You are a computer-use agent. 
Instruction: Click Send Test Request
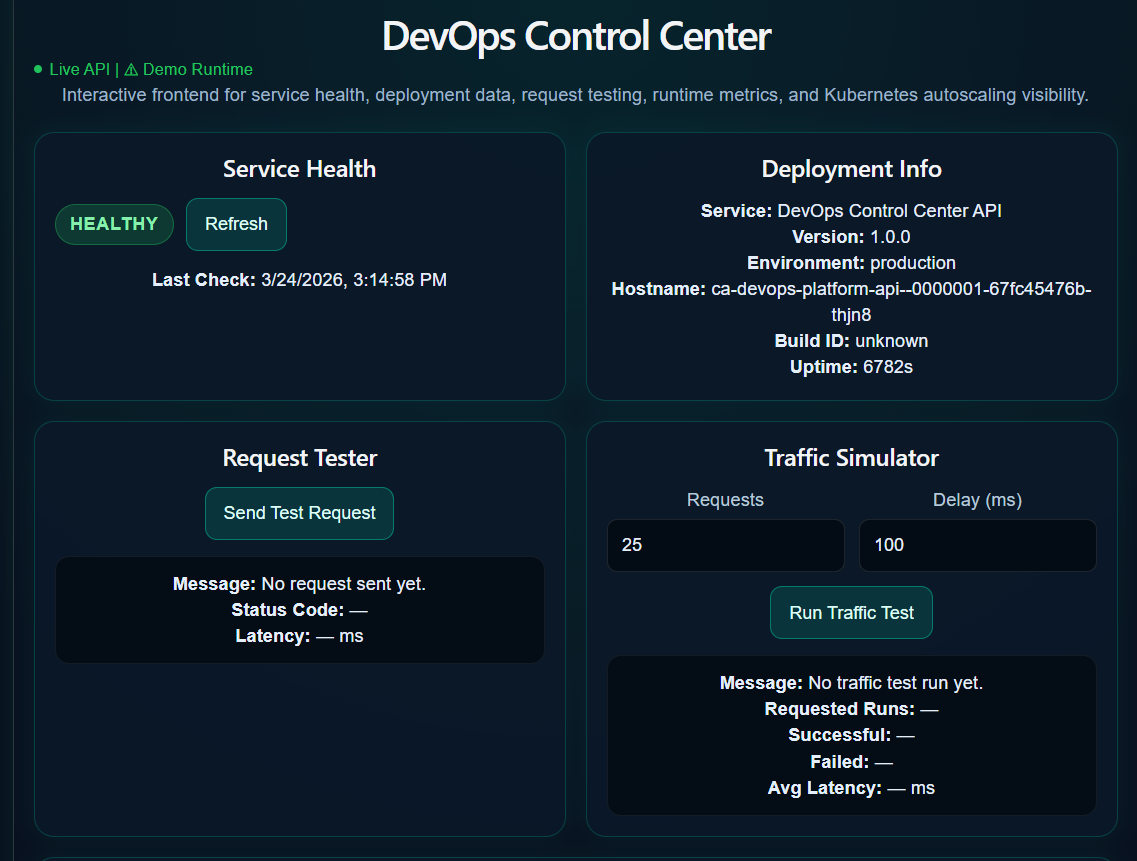tap(299, 512)
